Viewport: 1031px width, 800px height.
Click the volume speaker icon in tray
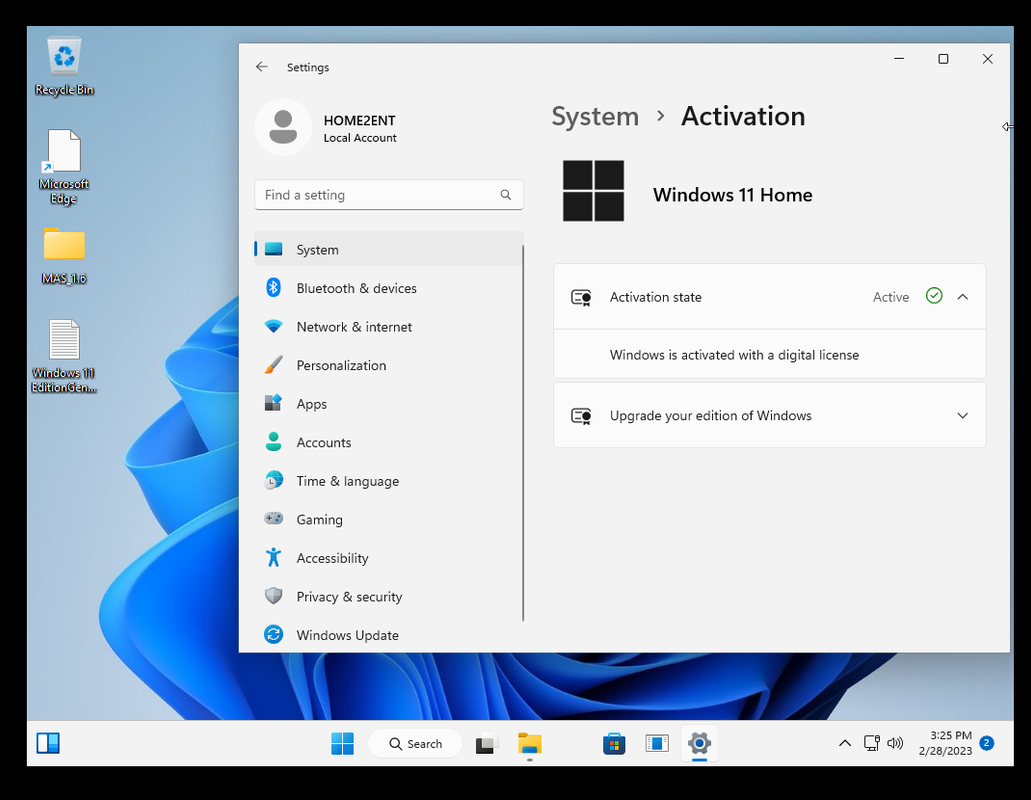[895, 743]
